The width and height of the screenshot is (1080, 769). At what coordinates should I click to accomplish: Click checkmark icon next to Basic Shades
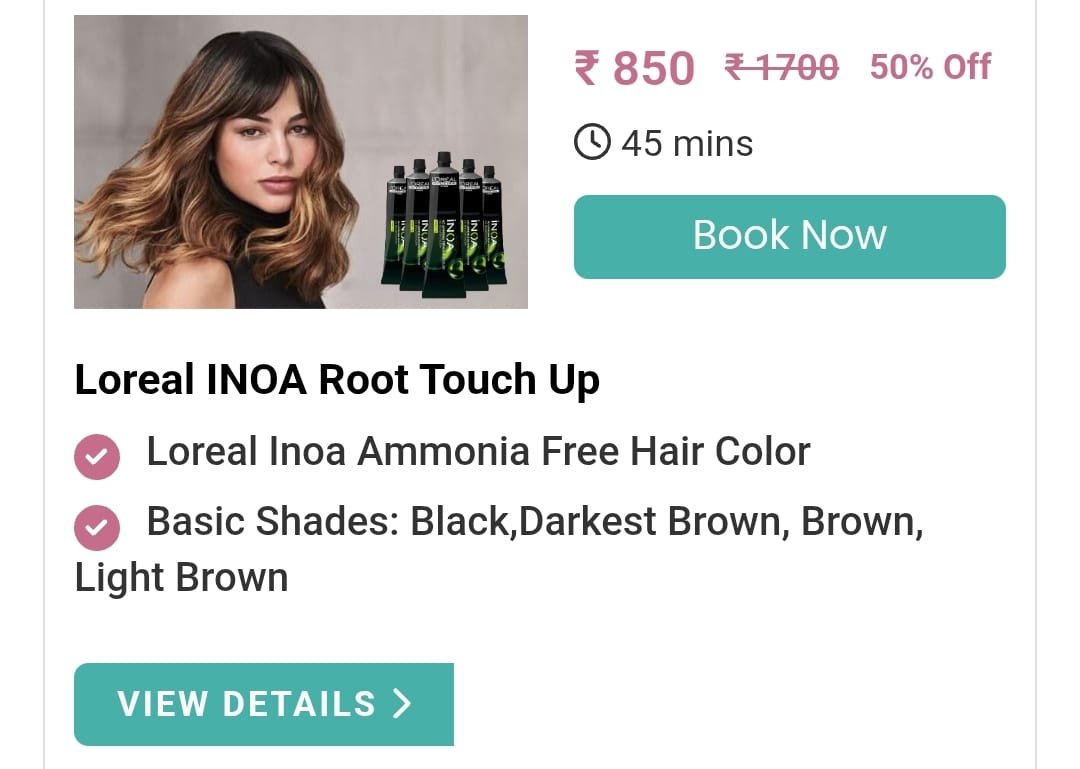(x=96, y=527)
